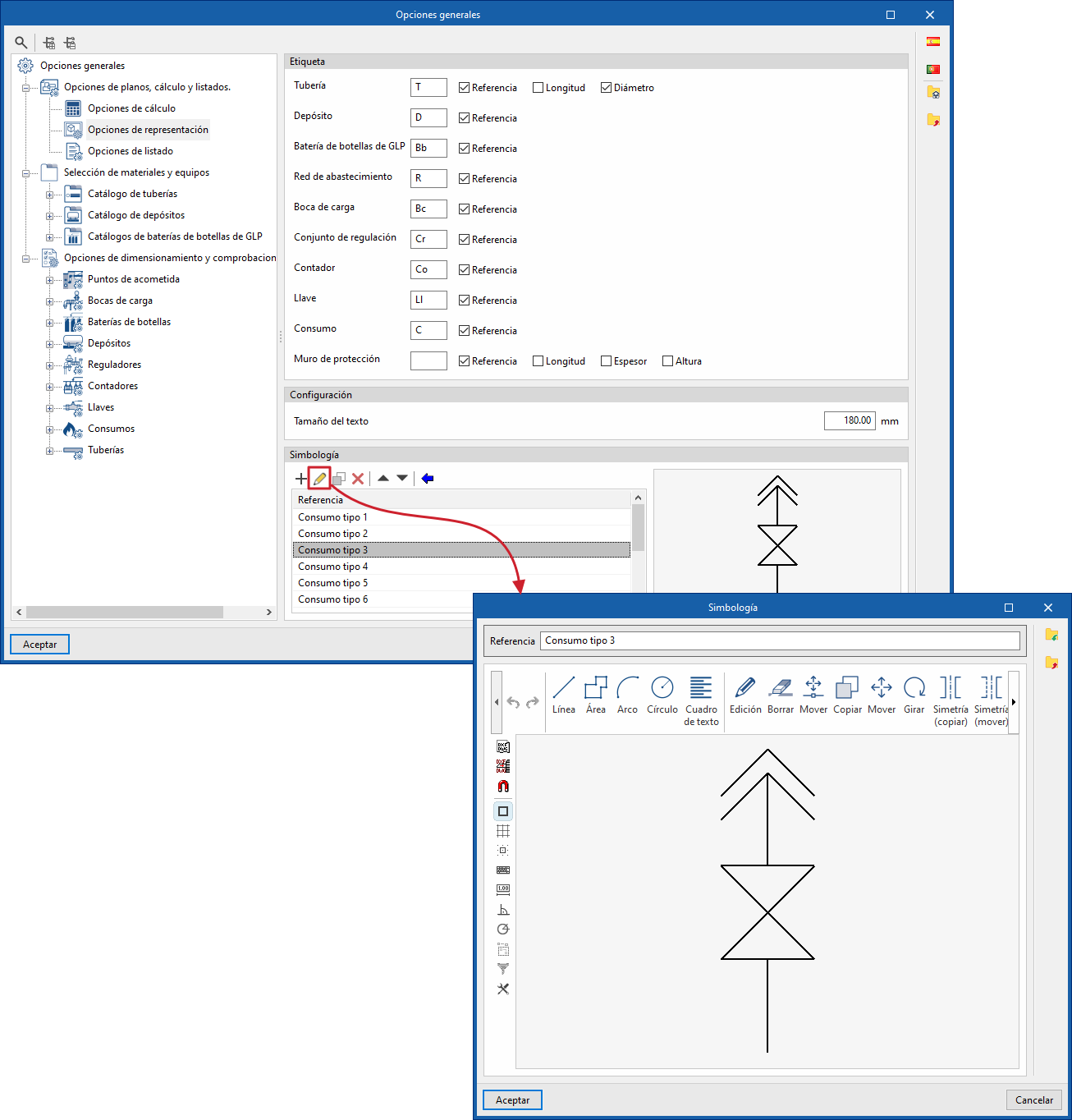
Task: Enable Muro de protección Espesor checkbox
Action: coord(607,361)
